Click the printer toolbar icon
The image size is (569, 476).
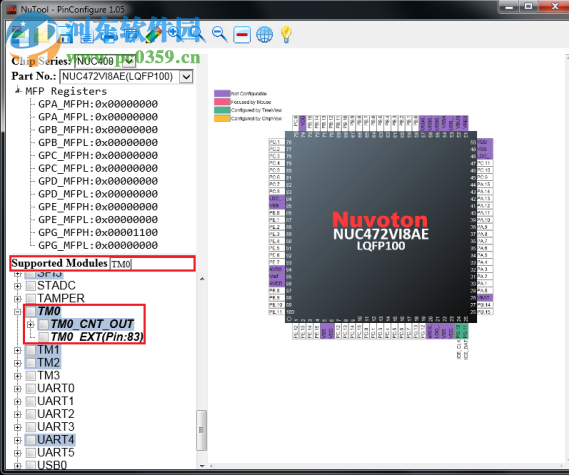(x=109, y=35)
